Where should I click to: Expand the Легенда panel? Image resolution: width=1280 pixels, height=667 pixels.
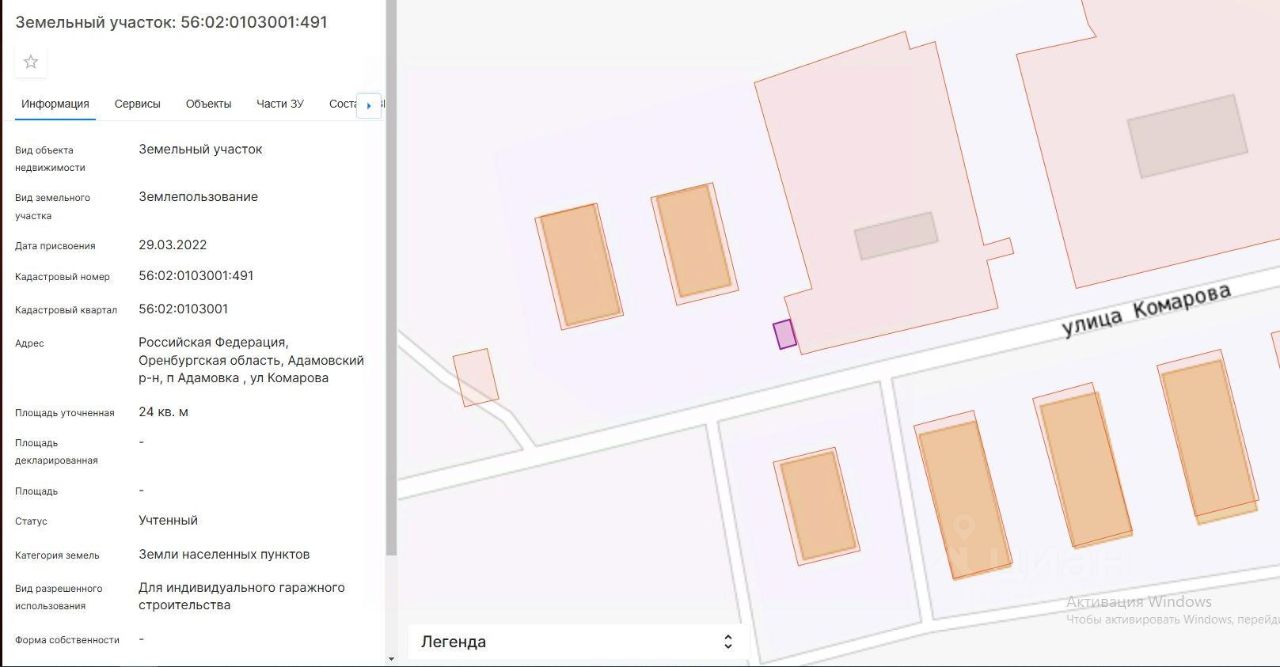pyautogui.click(x=578, y=642)
